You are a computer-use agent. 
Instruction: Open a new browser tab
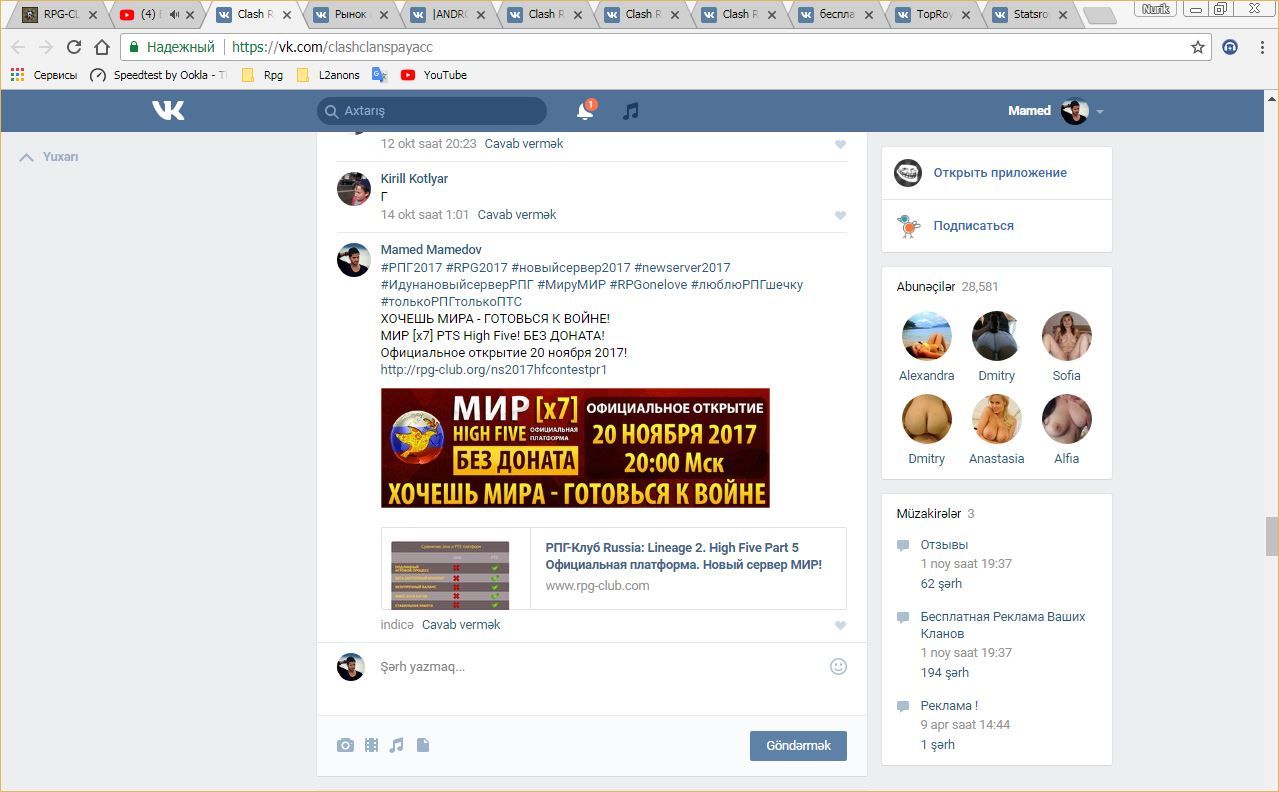point(1099,15)
